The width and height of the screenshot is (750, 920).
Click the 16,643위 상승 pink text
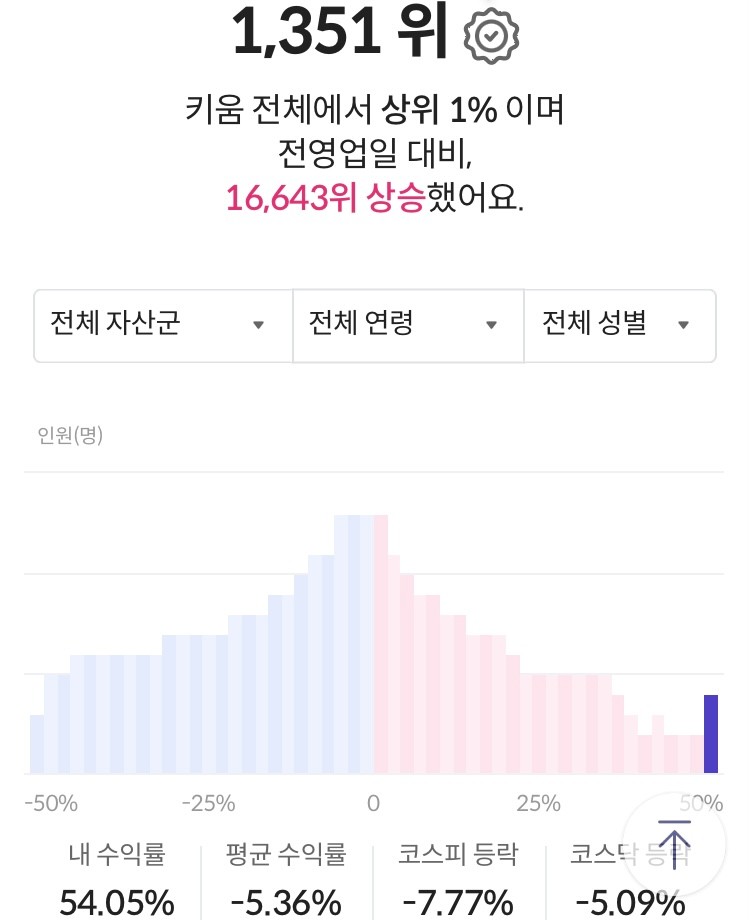coord(326,197)
